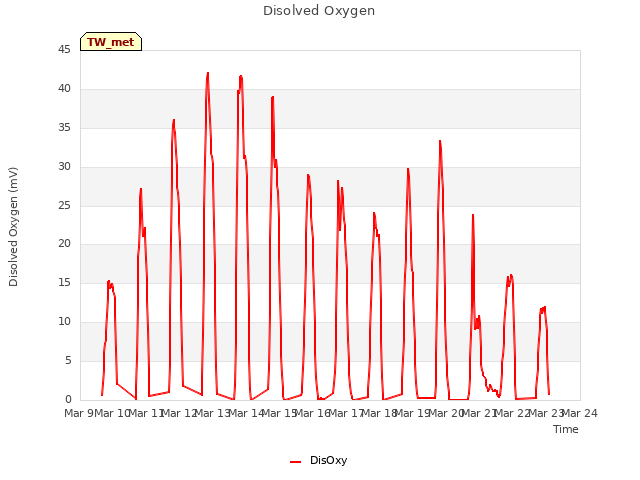Click the 'Mar 22' x-axis tick label
This screenshot has height=480, width=640.
point(513,413)
